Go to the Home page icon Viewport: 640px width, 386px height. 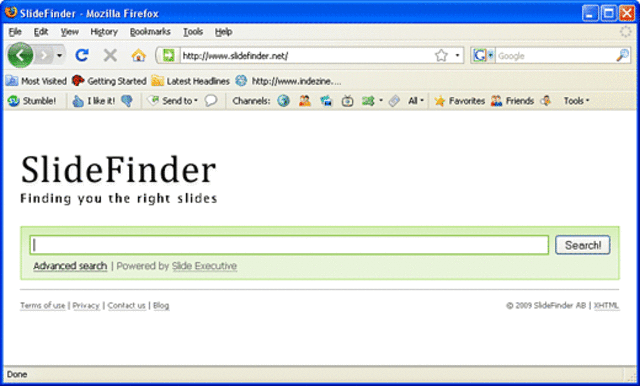(x=139, y=55)
